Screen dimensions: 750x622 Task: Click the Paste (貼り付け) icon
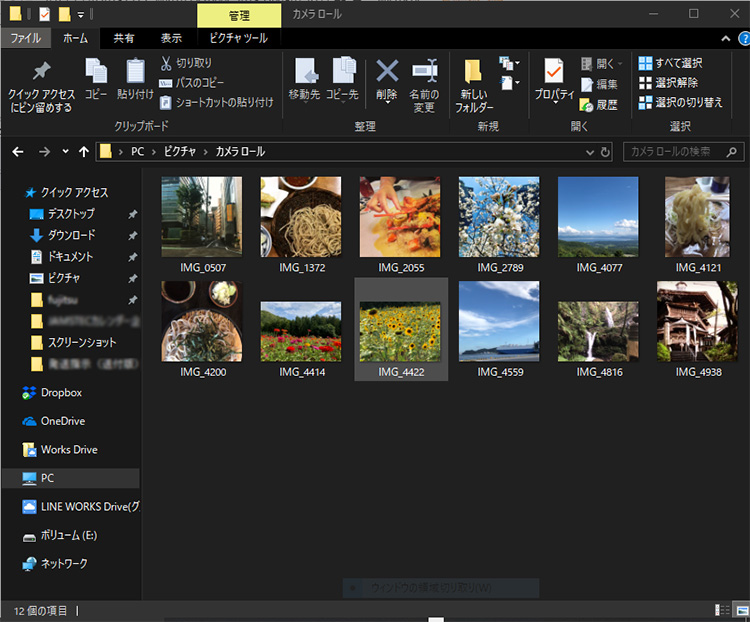pyautogui.click(x=135, y=80)
